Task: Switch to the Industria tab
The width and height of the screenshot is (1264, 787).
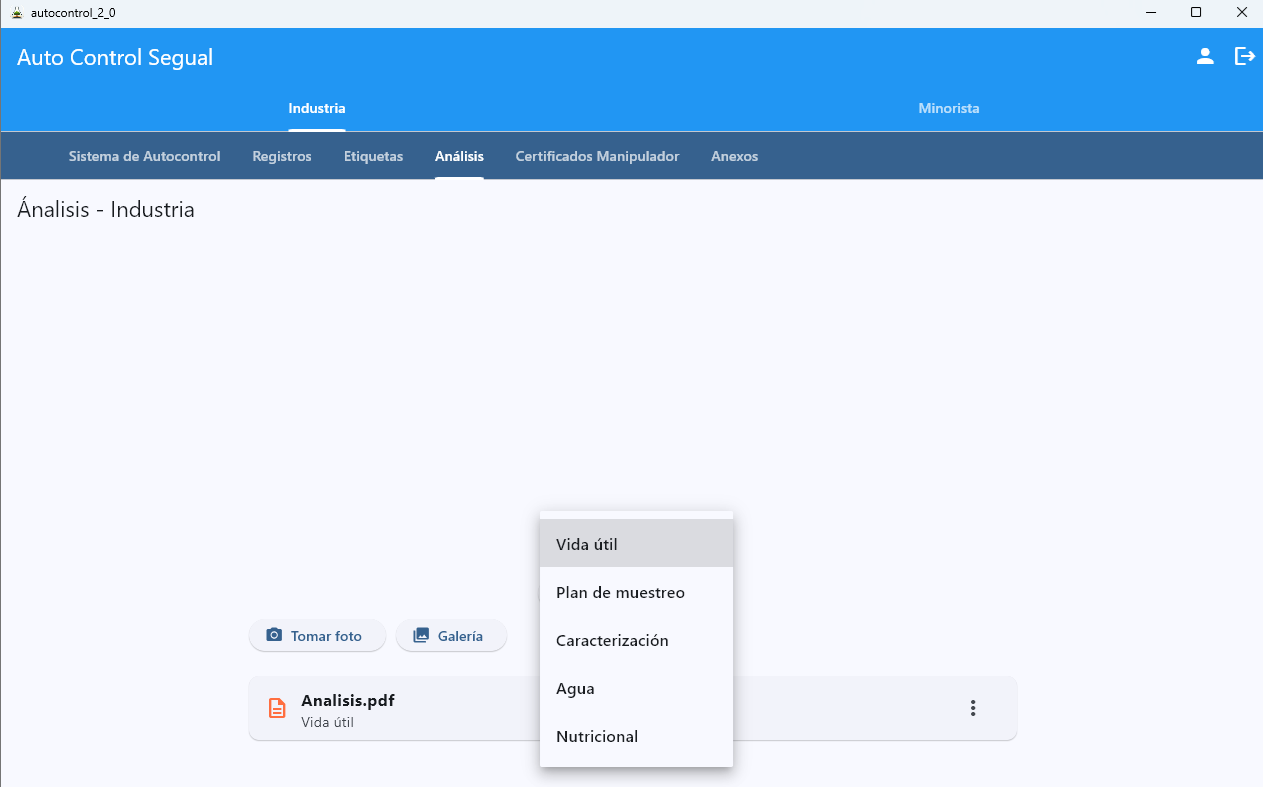Action: coord(317,108)
